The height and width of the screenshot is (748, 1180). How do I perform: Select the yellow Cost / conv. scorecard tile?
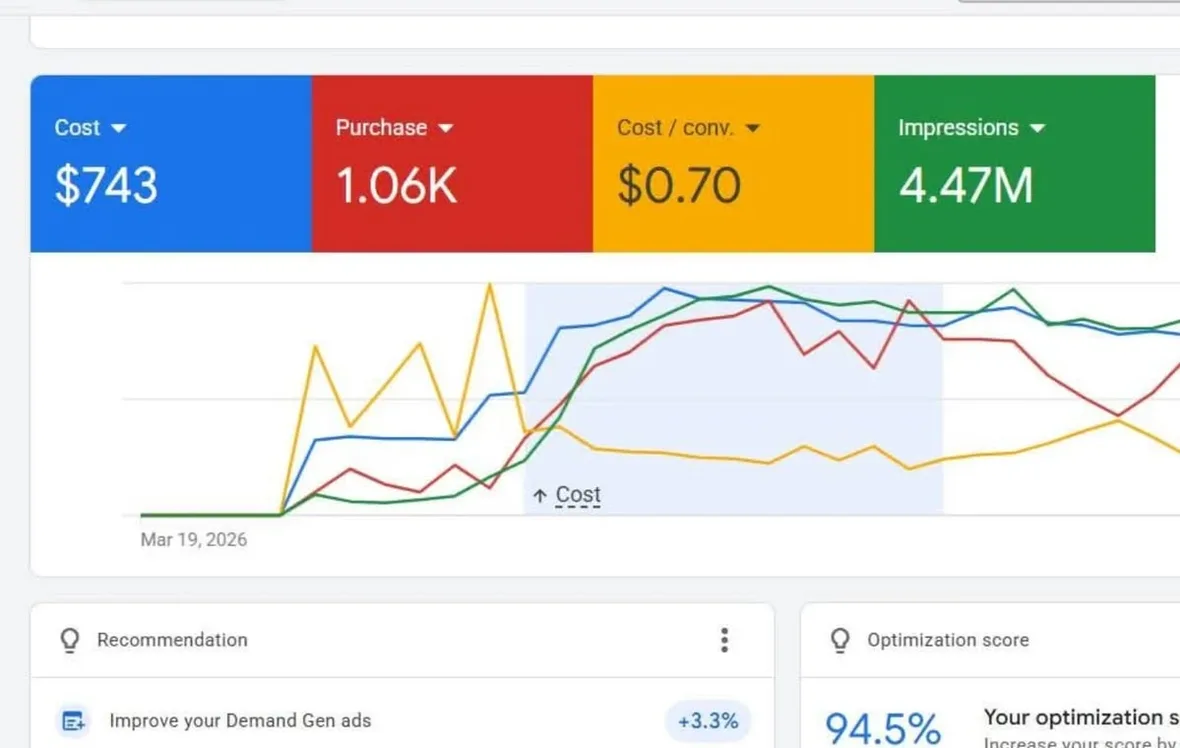[734, 163]
